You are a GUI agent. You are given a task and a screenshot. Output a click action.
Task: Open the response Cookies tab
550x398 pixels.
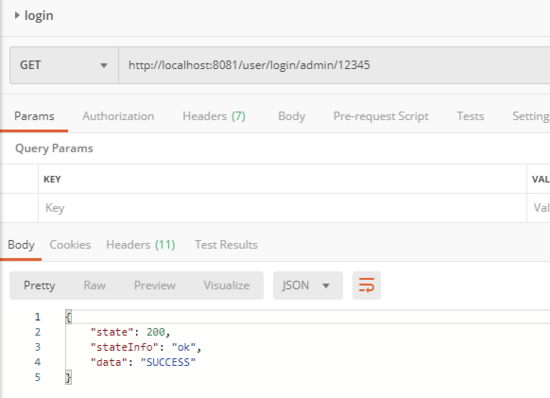70,245
